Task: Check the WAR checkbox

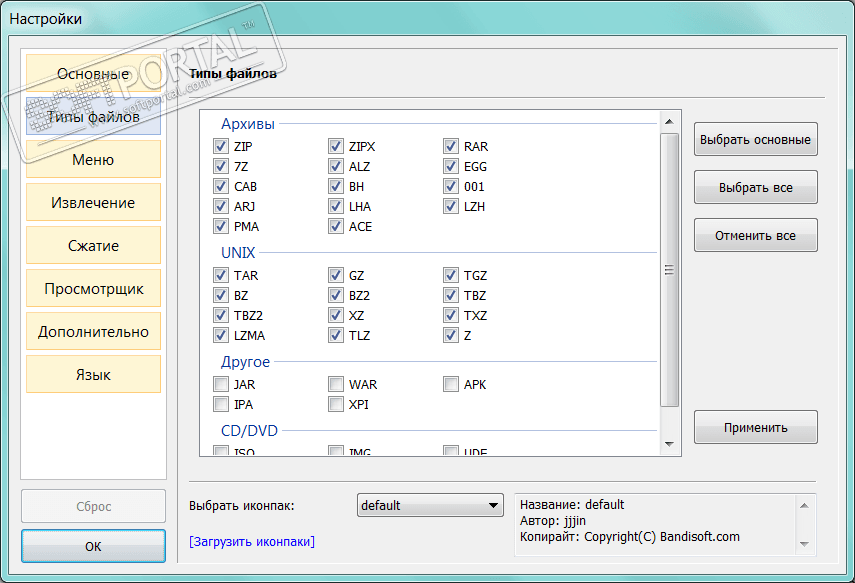Action: coord(336,384)
